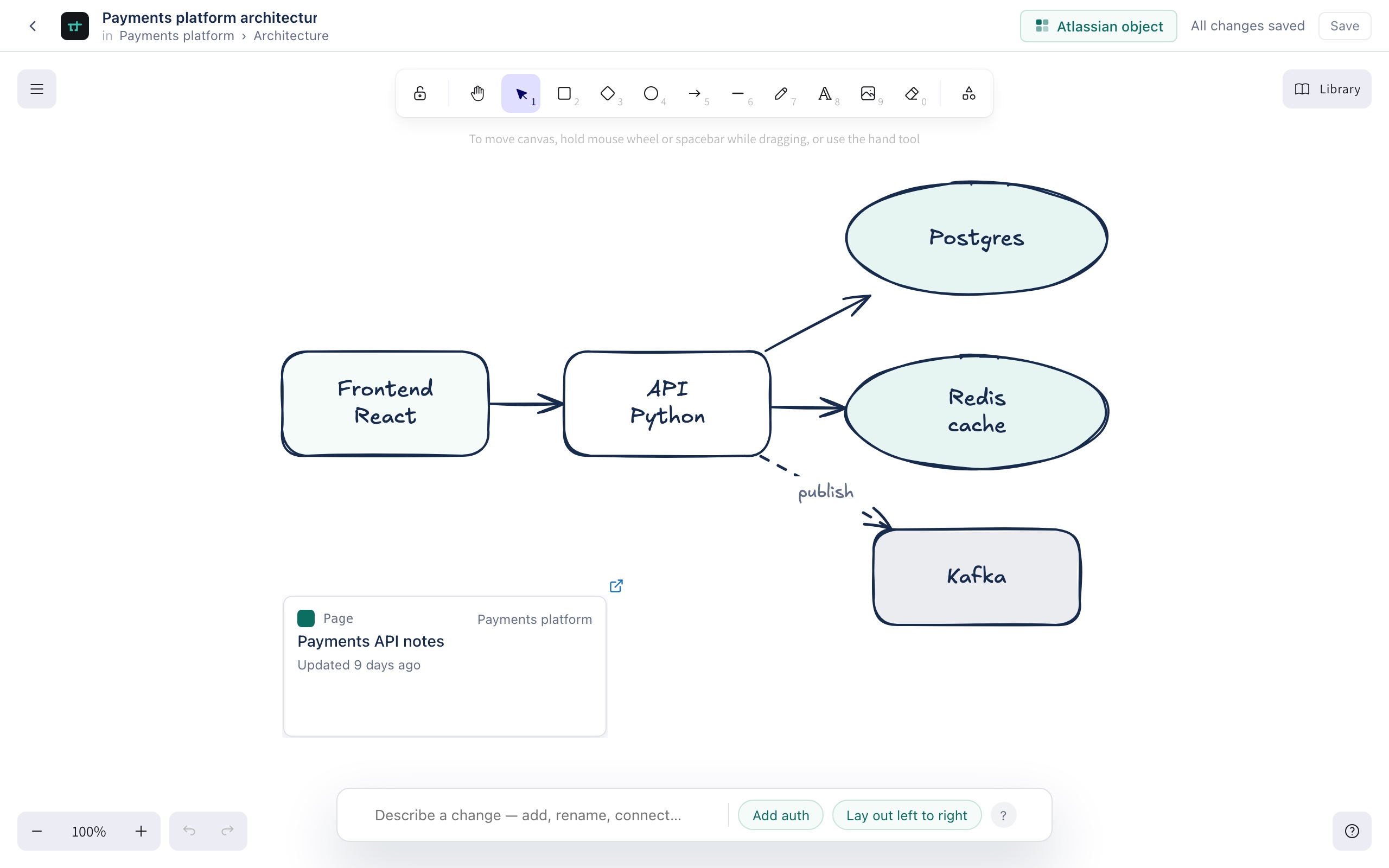
Task: Open the Payments API notes external link icon
Action: [x=616, y=585]
